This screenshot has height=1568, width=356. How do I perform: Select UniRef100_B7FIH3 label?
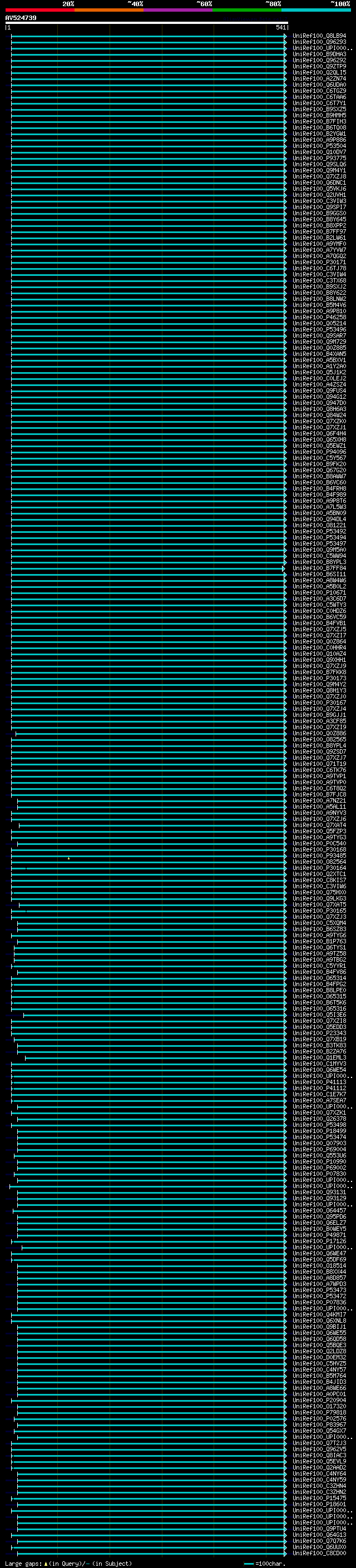319,121
